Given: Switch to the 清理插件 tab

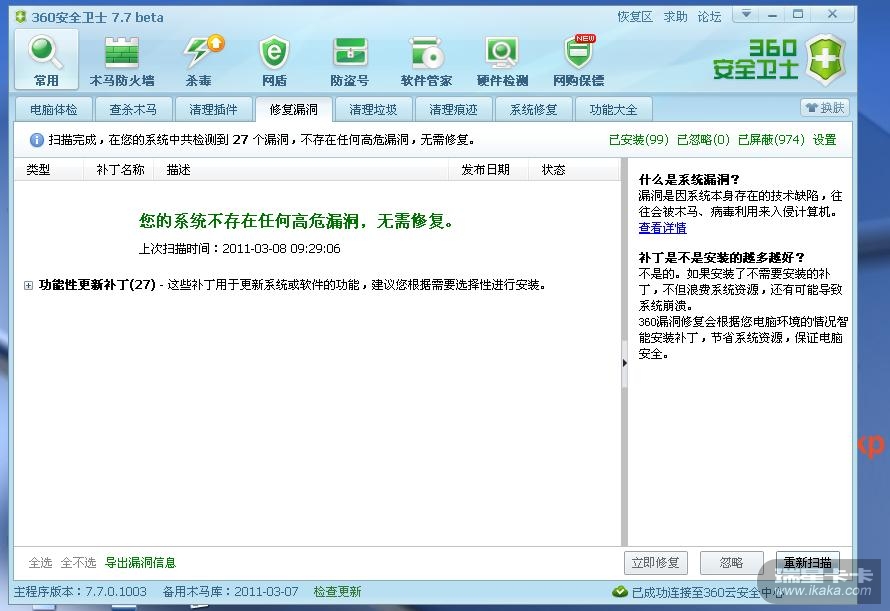Looking at the screenshot, I should [x=213, y=110].
